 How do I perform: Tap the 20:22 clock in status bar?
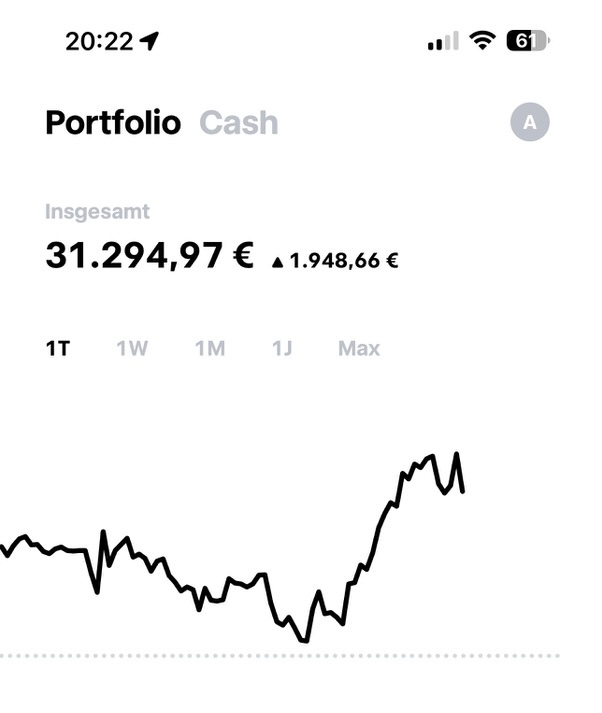point(98,41)
